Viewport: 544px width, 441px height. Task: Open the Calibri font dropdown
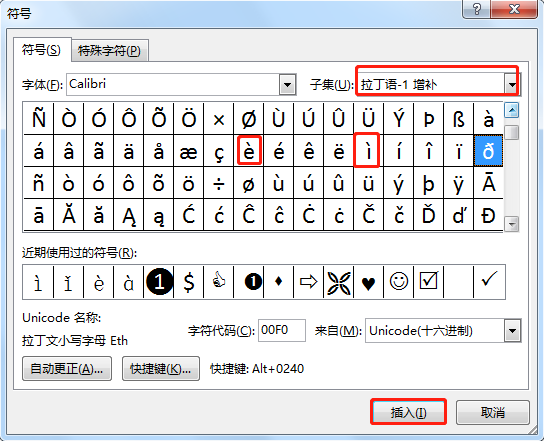(288, 84)
